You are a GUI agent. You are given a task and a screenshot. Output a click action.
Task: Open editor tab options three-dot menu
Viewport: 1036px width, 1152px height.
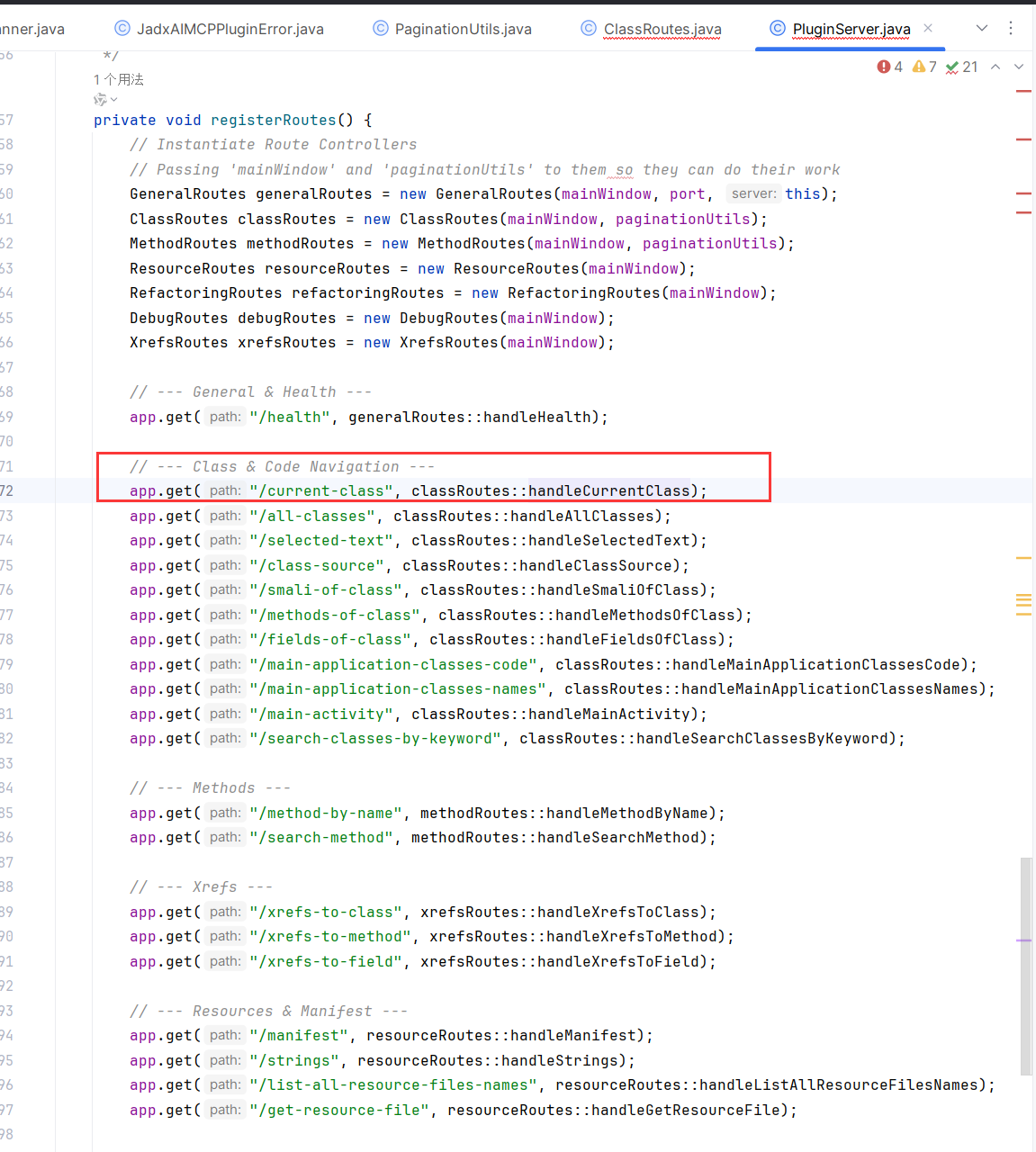pos(1011,29)
